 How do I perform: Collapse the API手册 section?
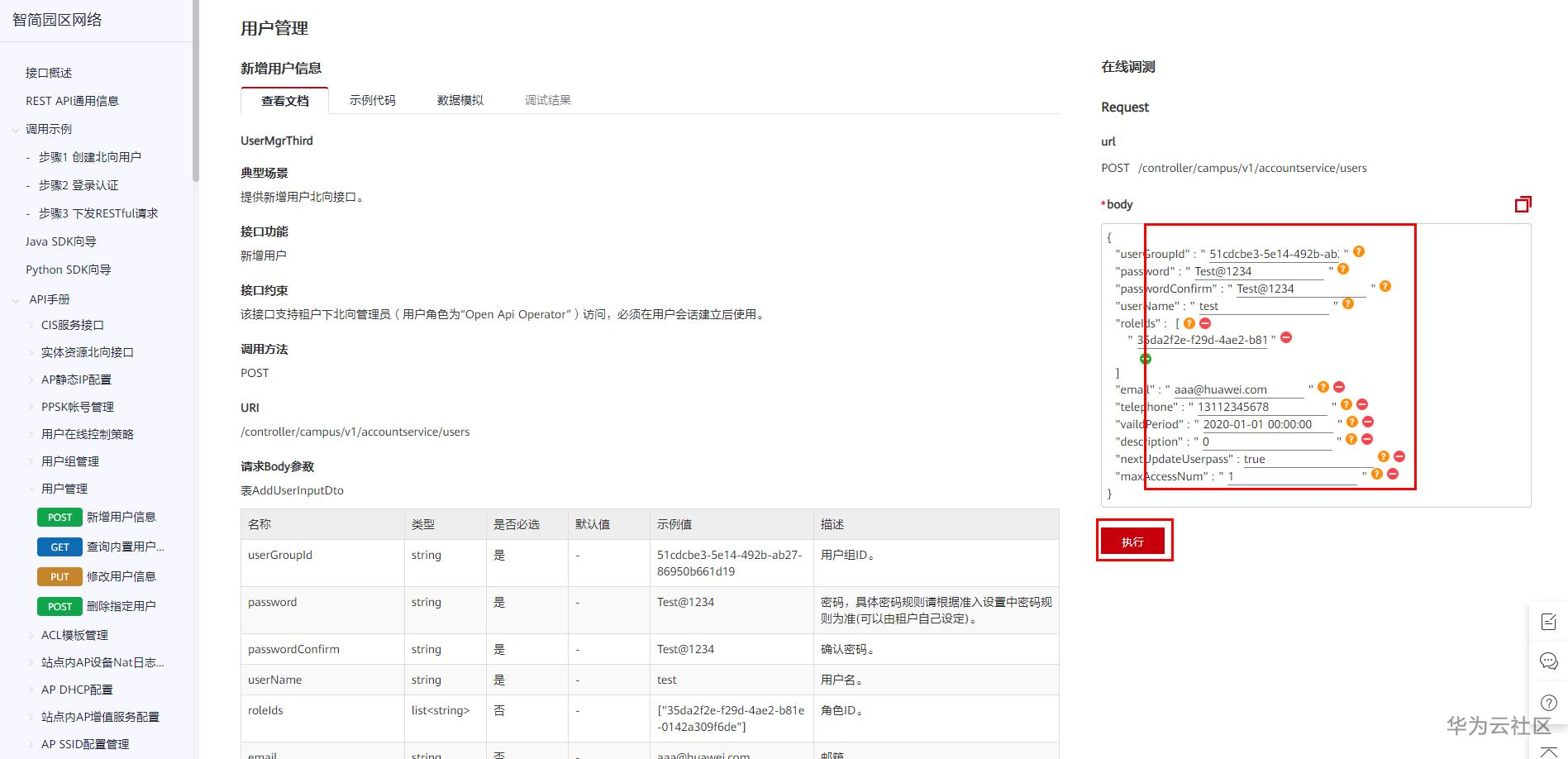(16, 300)
